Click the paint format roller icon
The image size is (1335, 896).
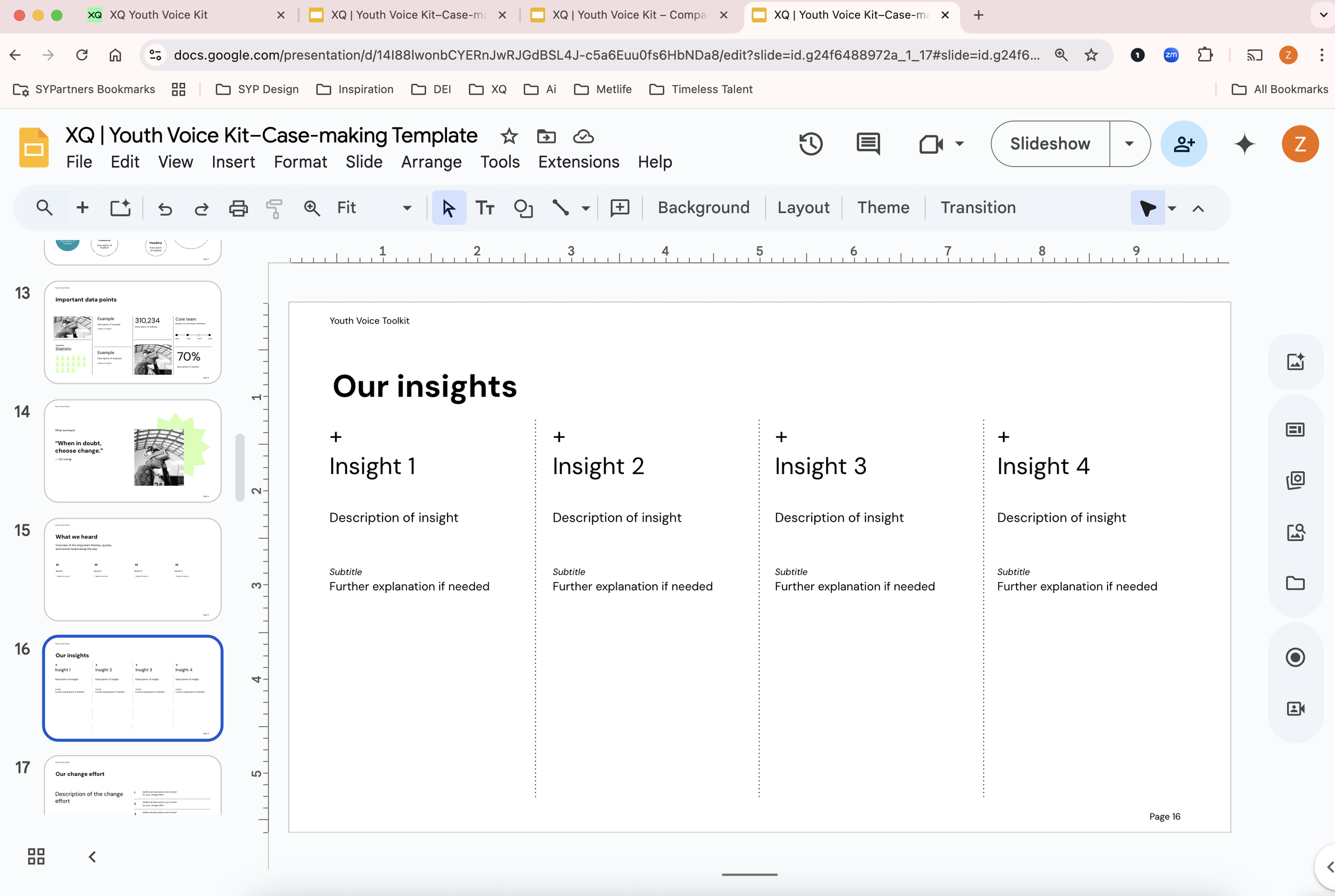[274, 208]
